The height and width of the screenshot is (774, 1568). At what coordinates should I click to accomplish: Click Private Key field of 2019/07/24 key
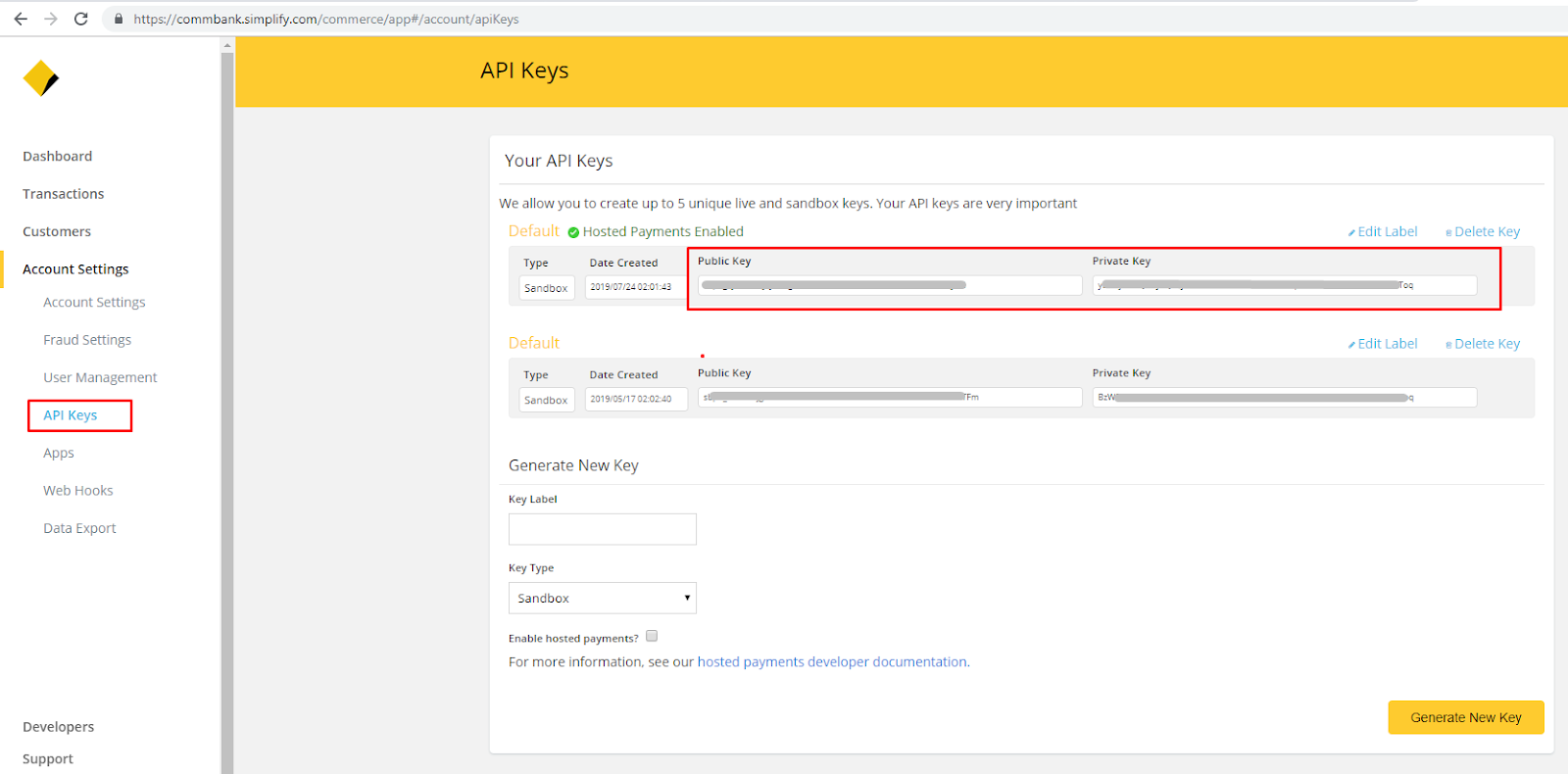1285,285
